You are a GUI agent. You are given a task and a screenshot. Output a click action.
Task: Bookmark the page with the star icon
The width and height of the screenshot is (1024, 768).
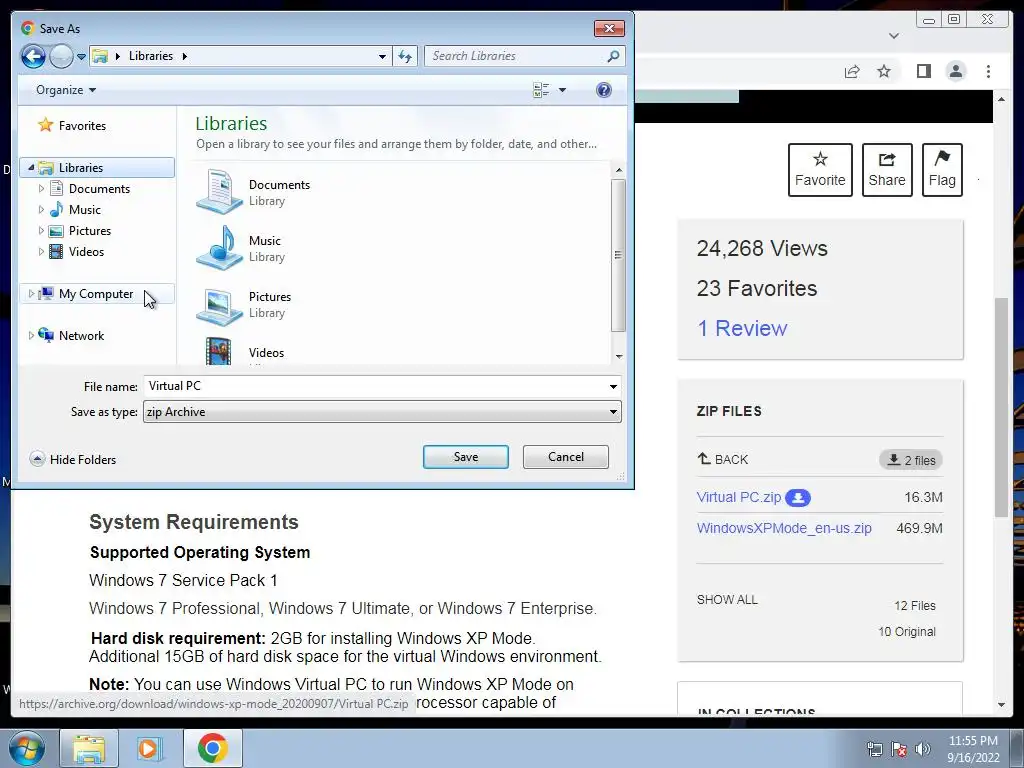[884, 71]
